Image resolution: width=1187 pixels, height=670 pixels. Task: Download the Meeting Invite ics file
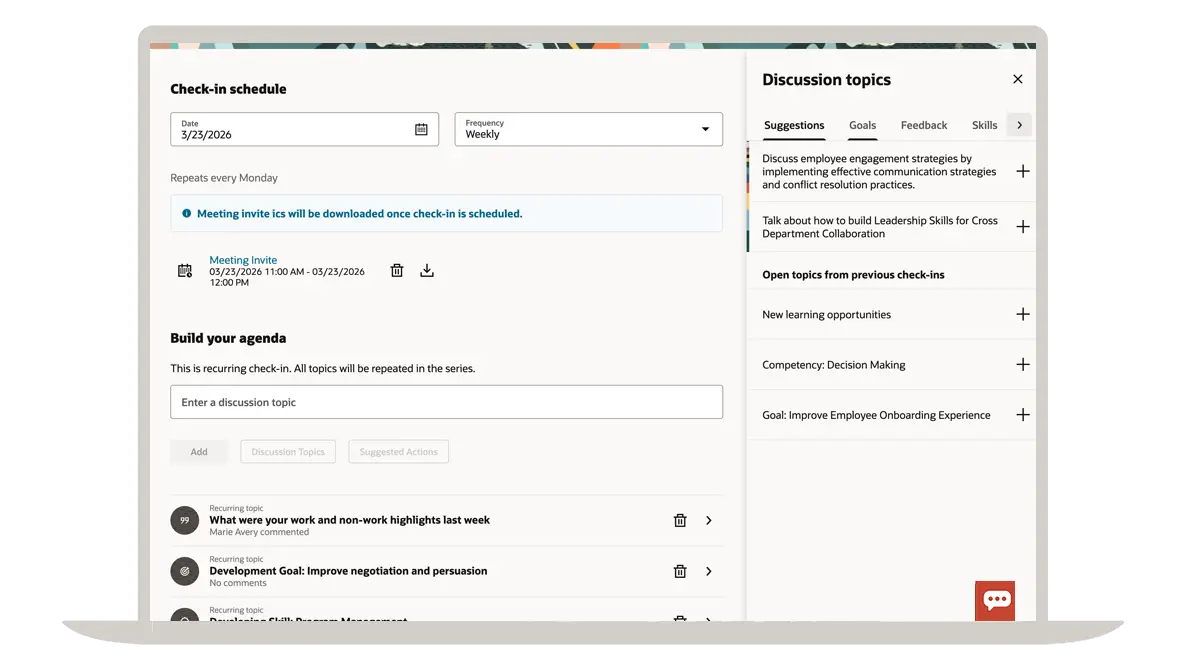click(x=427, y=271)
